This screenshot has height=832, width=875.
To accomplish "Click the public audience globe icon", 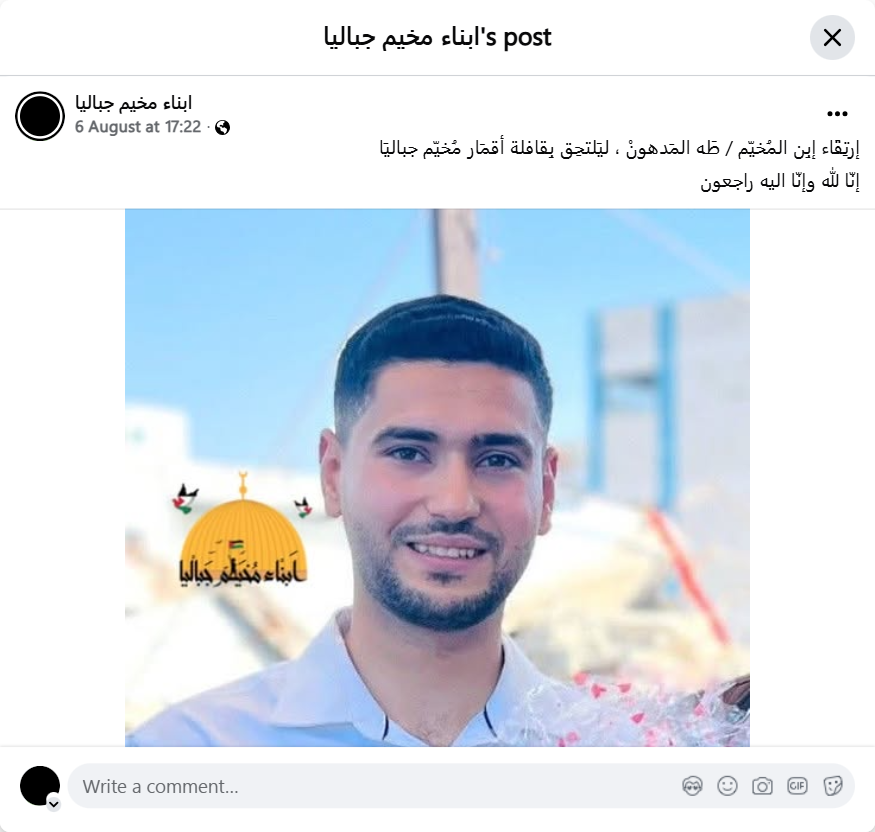I will 222,128.
